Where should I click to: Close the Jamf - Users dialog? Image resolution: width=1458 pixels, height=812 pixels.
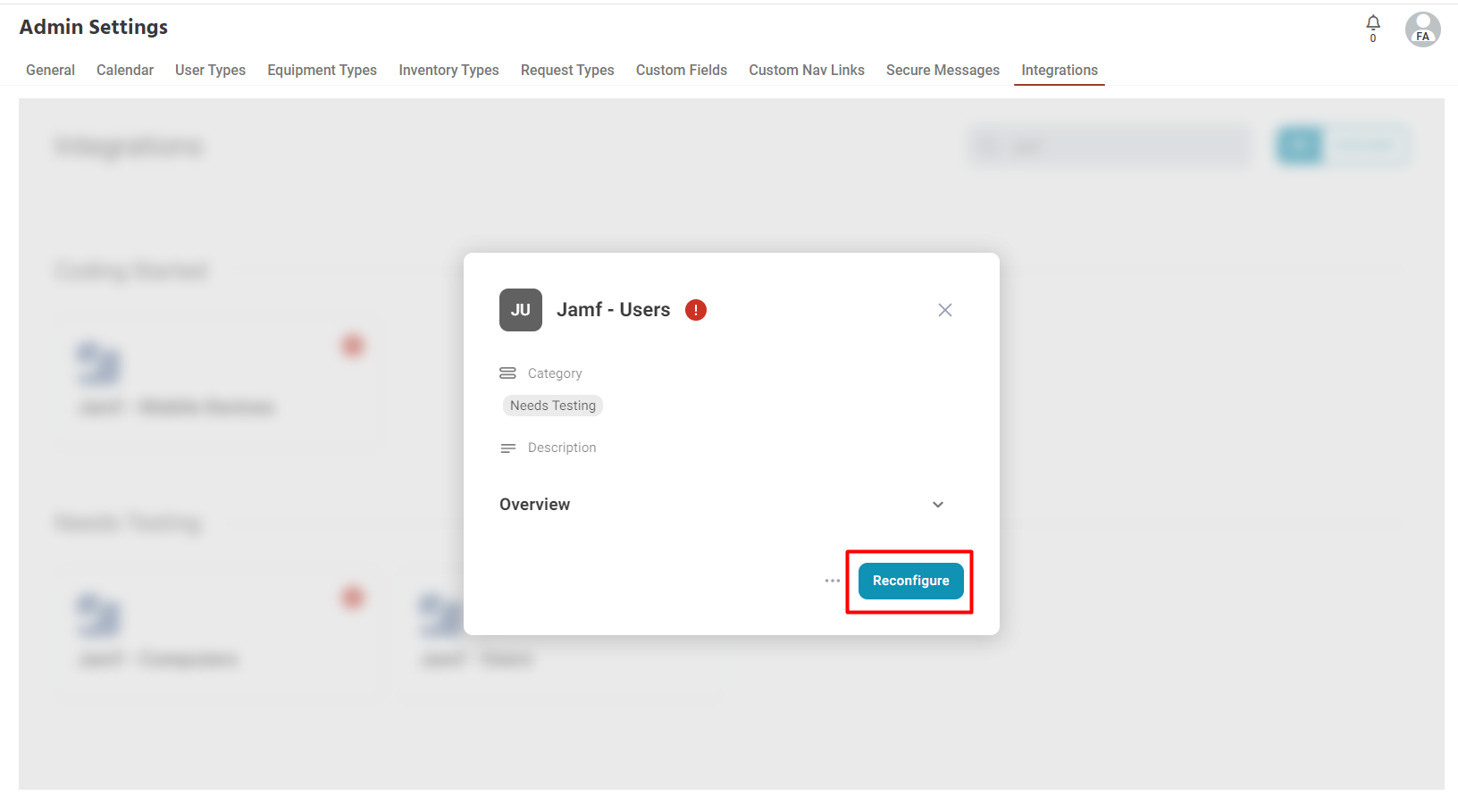pyautogui.click(x=945, y=310)
